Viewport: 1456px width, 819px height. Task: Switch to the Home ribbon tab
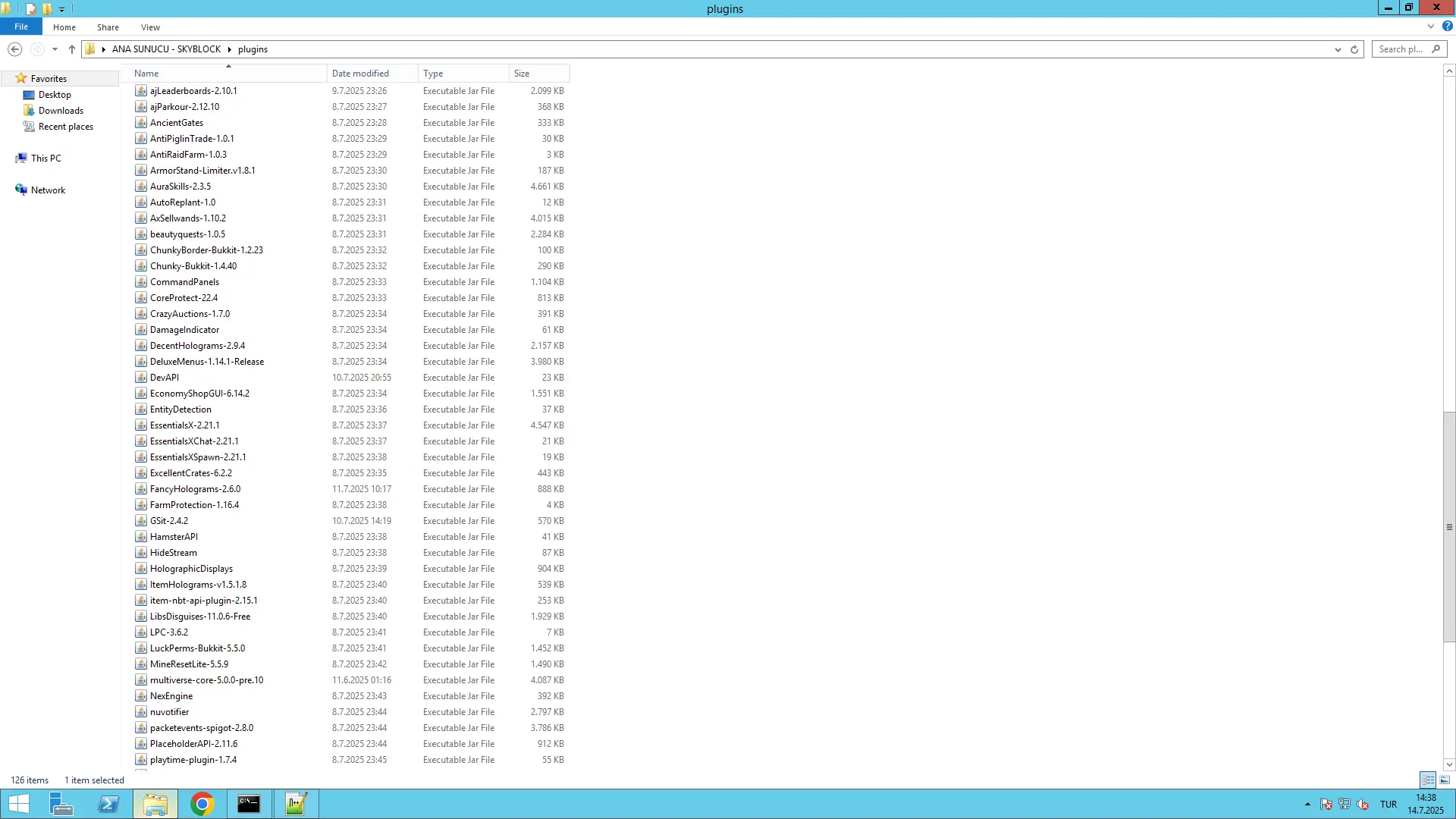point(64,27)
